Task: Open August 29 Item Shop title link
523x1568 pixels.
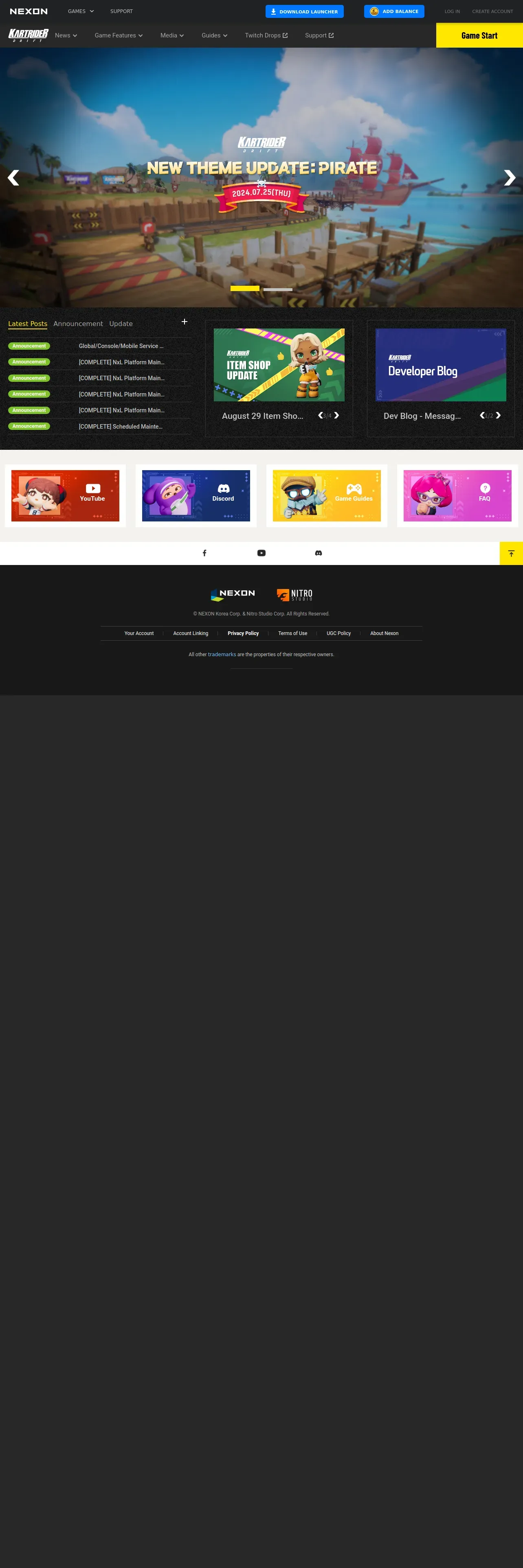Action: pyautogui.click(x=262, y=416)
